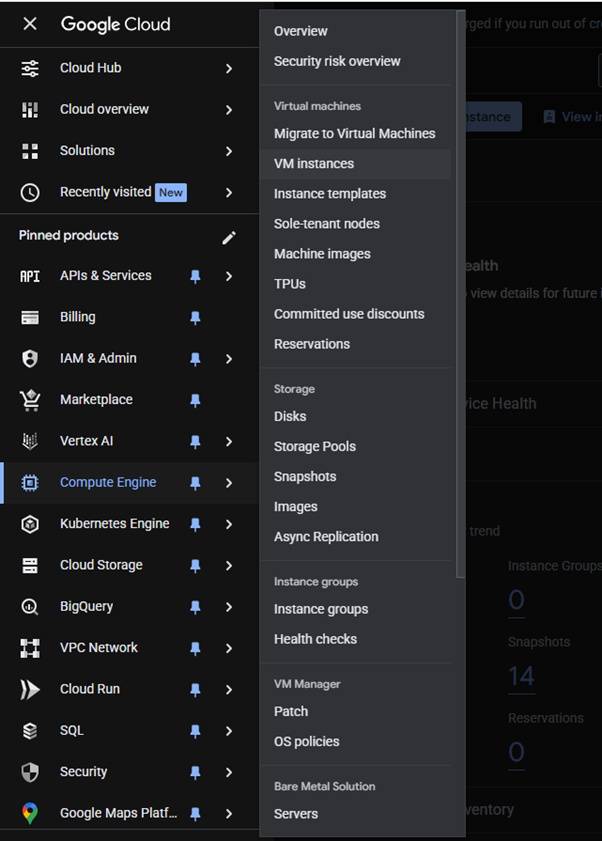Expand the Vertex AI submenu arrow

(x=229, y=441)
